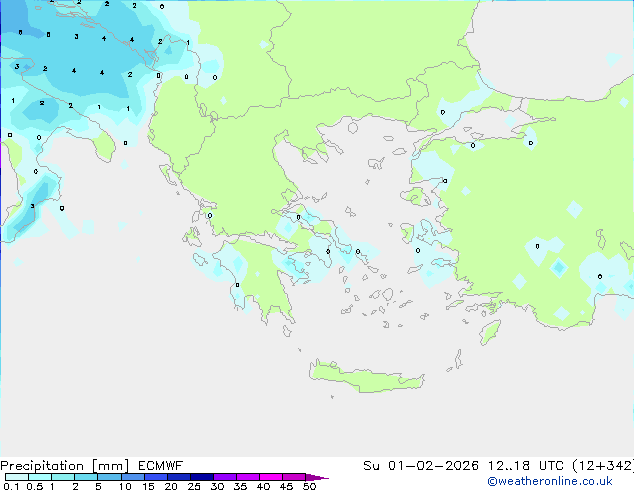Click the '0.5' legend scale label
Image resolution: width=634 pixels, height=490 pixels.
pos(35,486)
